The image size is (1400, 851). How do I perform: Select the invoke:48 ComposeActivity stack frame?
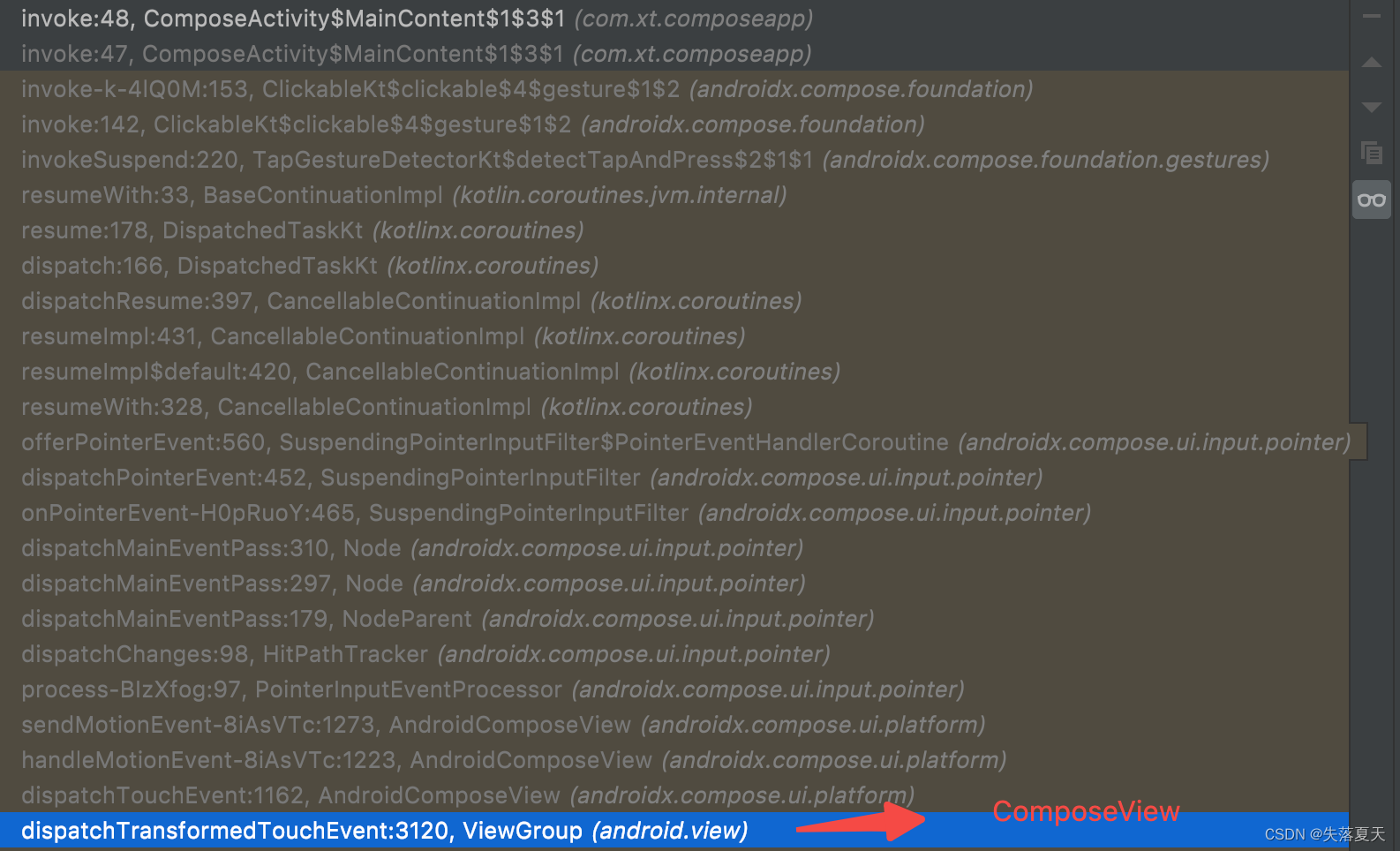pyautogui.click(x=674, y=18)
